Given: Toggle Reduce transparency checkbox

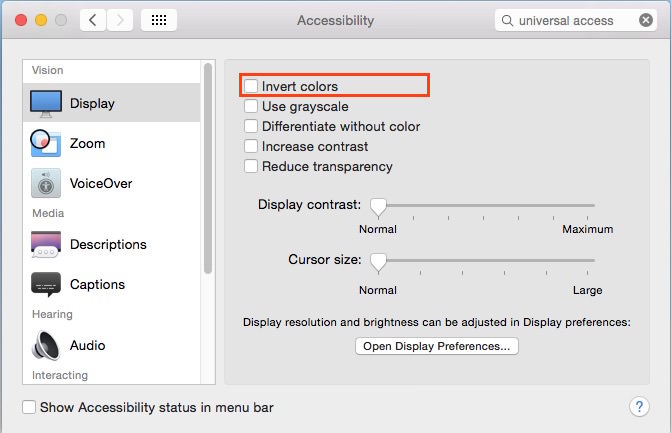Looking at the screenshot, I should 251,166.
